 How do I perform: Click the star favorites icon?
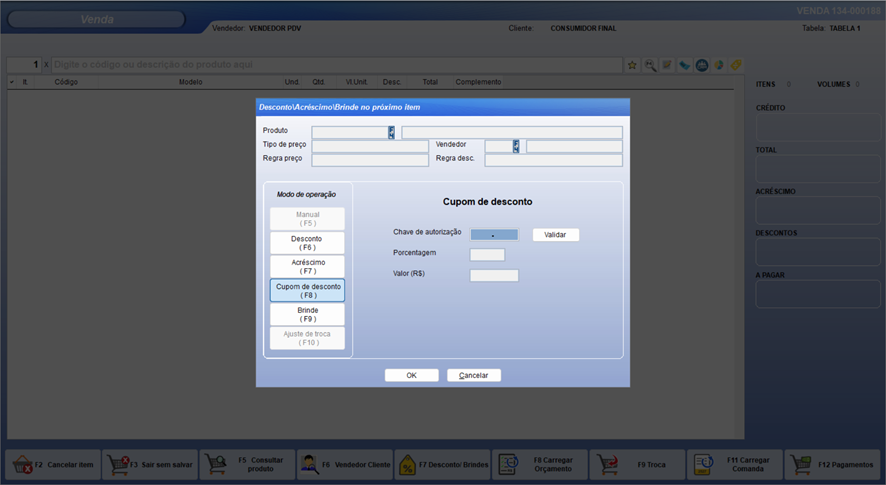pyautogui.click(x=632, y=65)
